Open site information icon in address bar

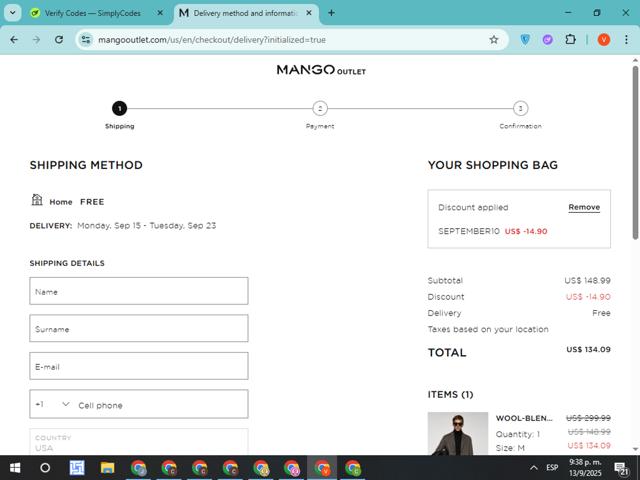(86, 40)
